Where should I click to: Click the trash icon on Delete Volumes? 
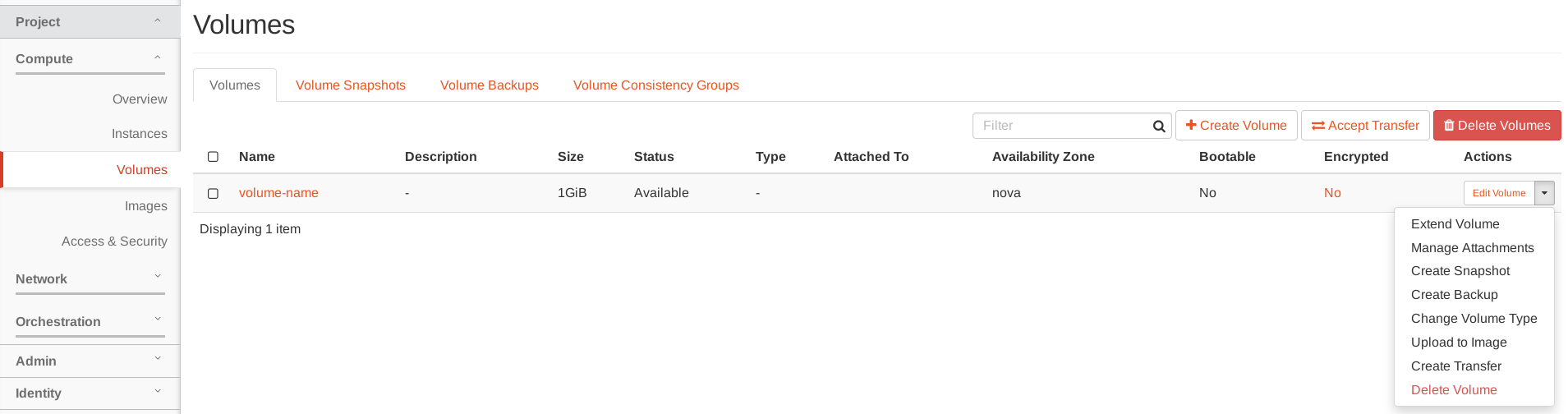(1449, 126)
